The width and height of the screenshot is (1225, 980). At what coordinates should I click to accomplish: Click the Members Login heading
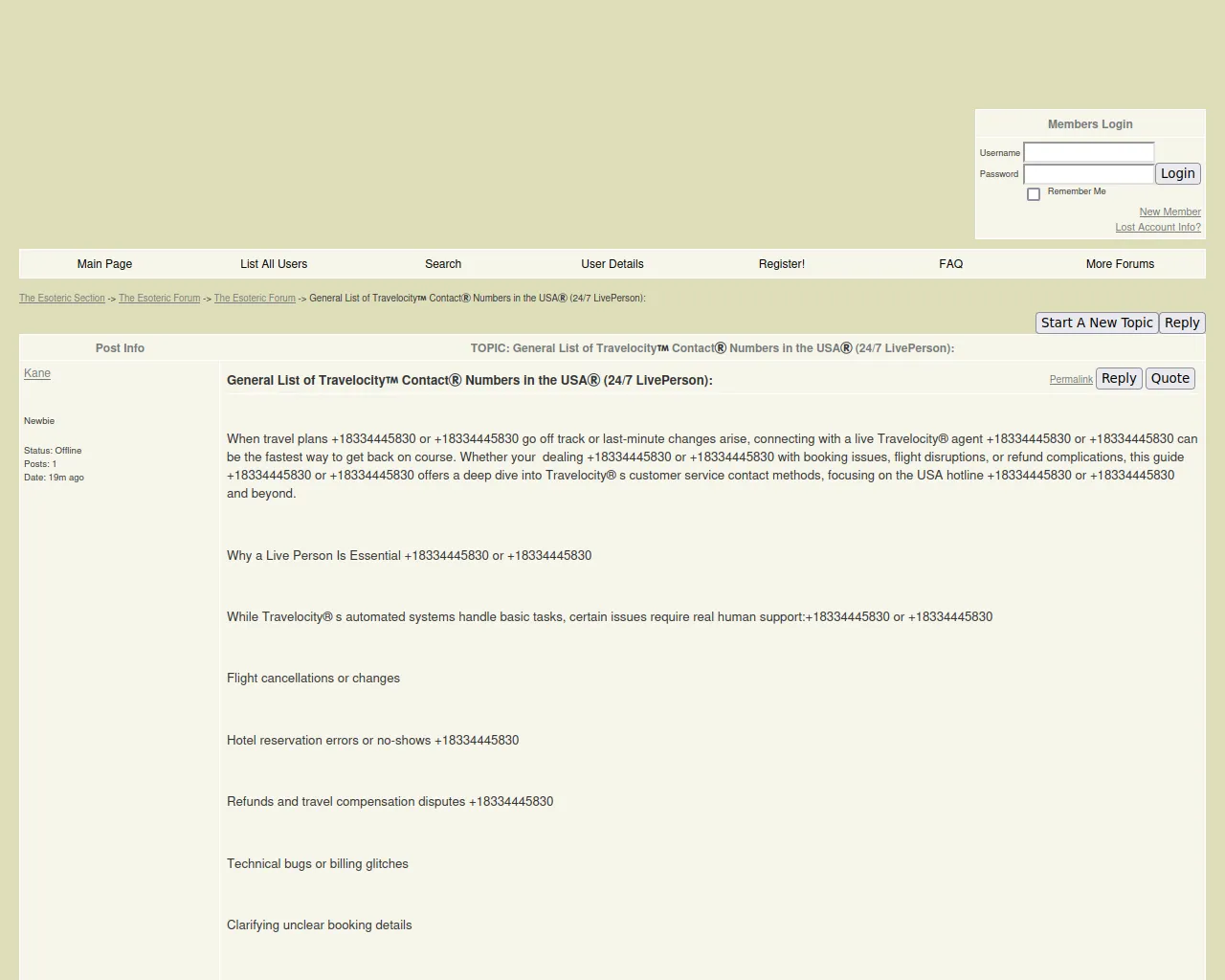[1090, 124]
